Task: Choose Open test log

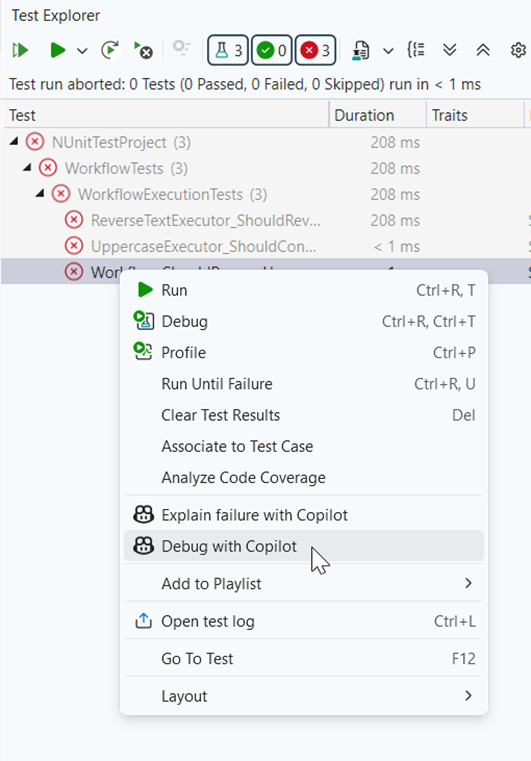Action: [x=304, y=621]
